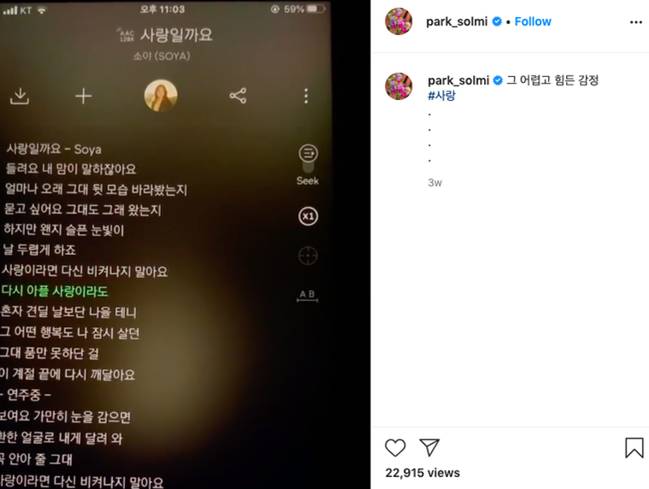Open the share icon in music player
This screenshot has height=489, width=649.
click(x=238, y=96)
